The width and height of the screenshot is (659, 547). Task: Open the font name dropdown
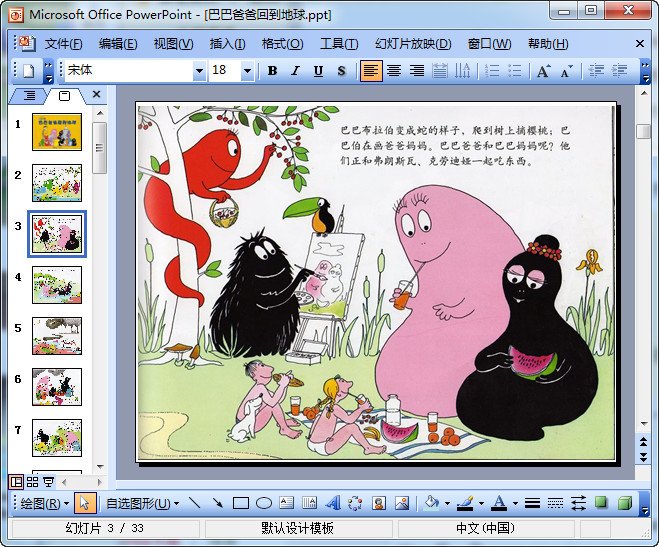click(x=199, y=71)
